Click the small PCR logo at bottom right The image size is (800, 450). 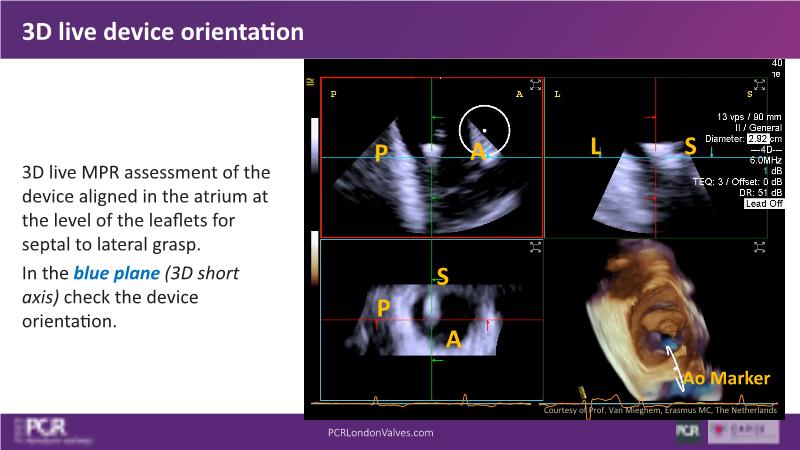tap(687, 432)
